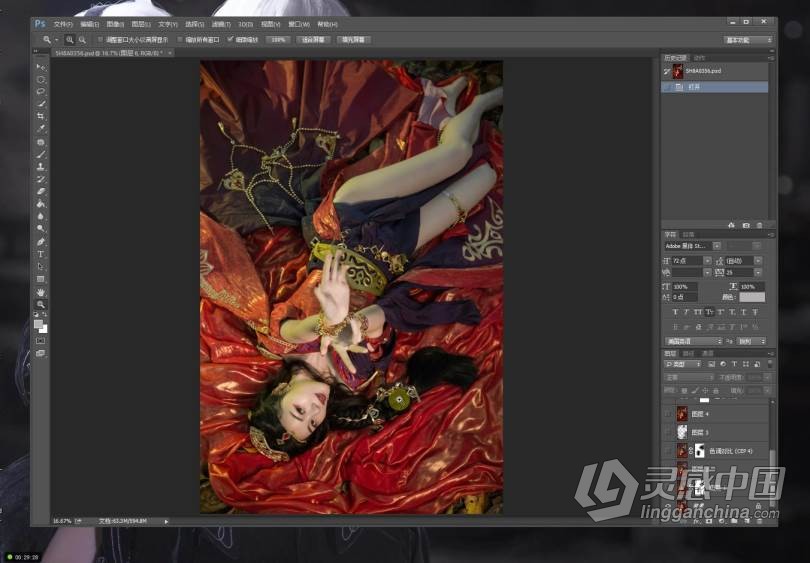Select SH8A0356.psd snapshot in History panel
The width and height of the screenshot is (810, 563).
pyautogui.click(x=714, y=71)
